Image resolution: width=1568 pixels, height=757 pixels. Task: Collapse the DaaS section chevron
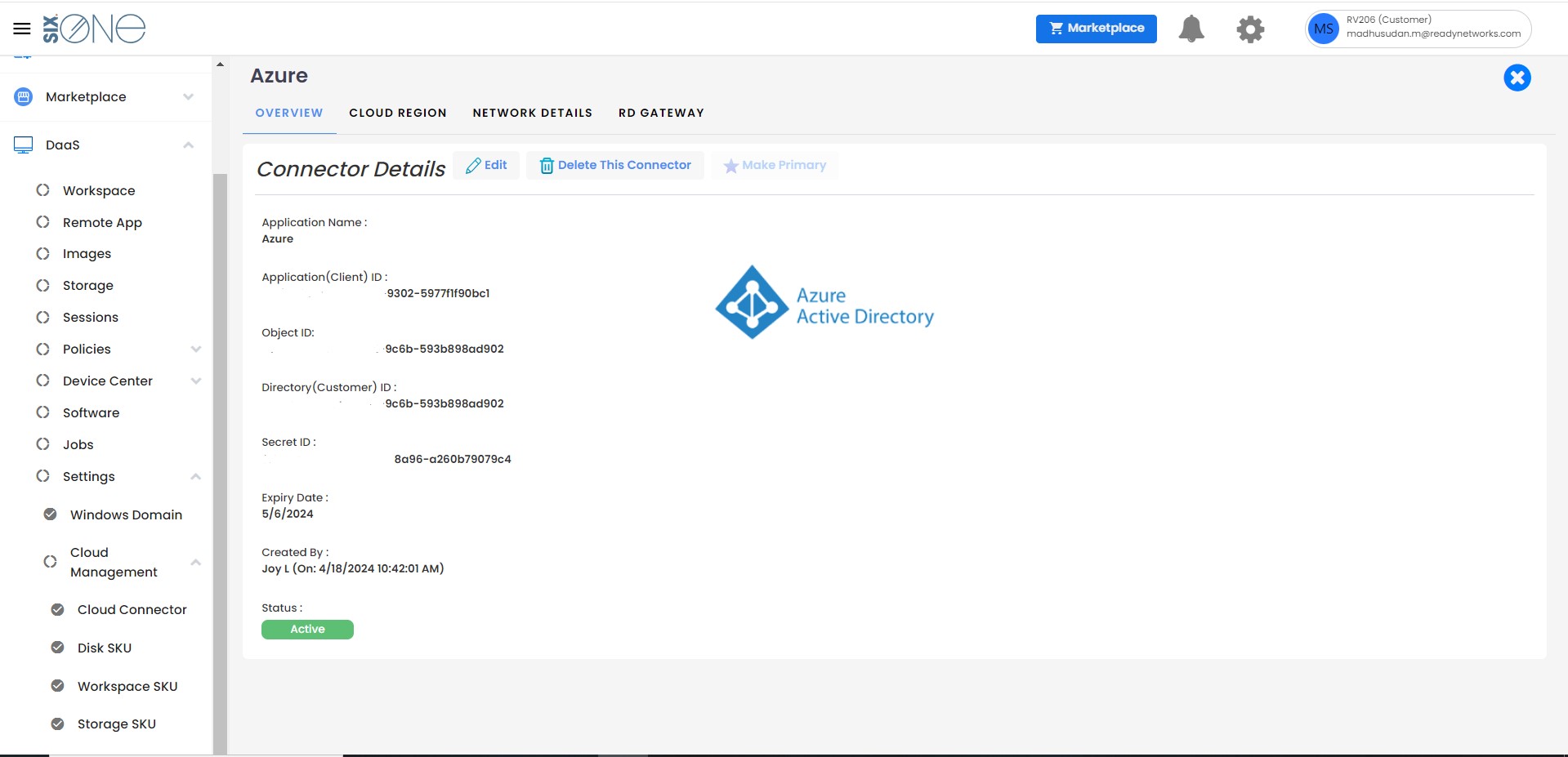[x=189, y=145]
